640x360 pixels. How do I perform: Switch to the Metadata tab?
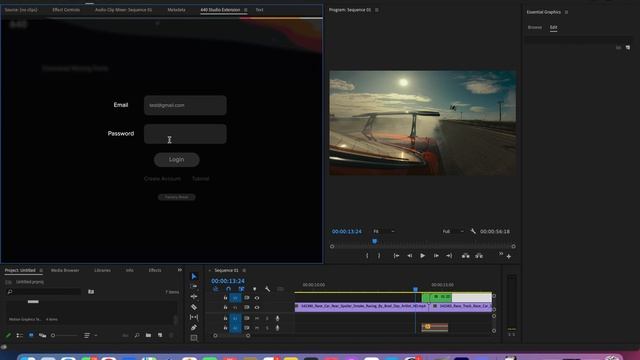176,10
